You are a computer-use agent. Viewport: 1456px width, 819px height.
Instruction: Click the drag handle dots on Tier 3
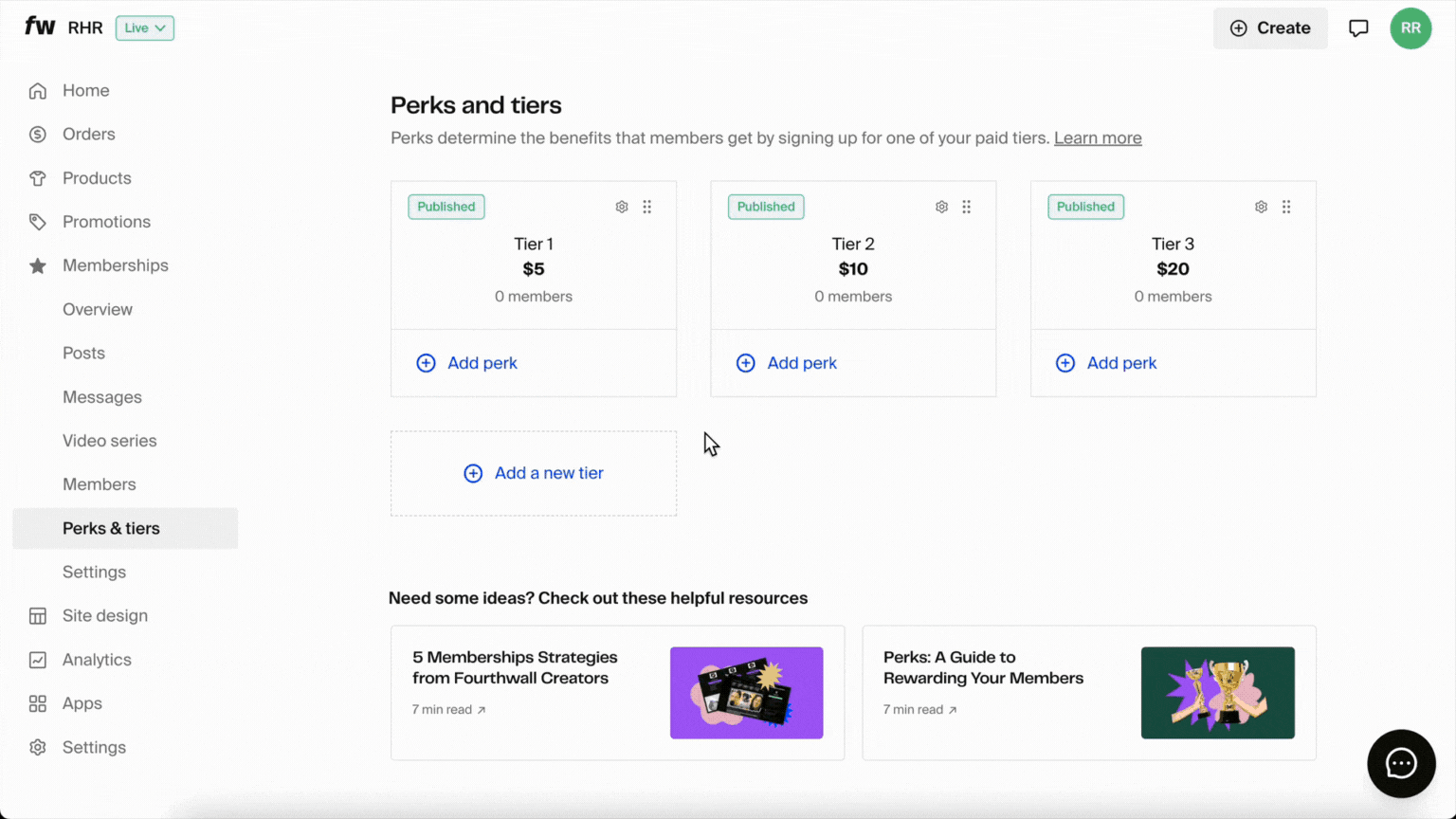[x=1286, y=206]
